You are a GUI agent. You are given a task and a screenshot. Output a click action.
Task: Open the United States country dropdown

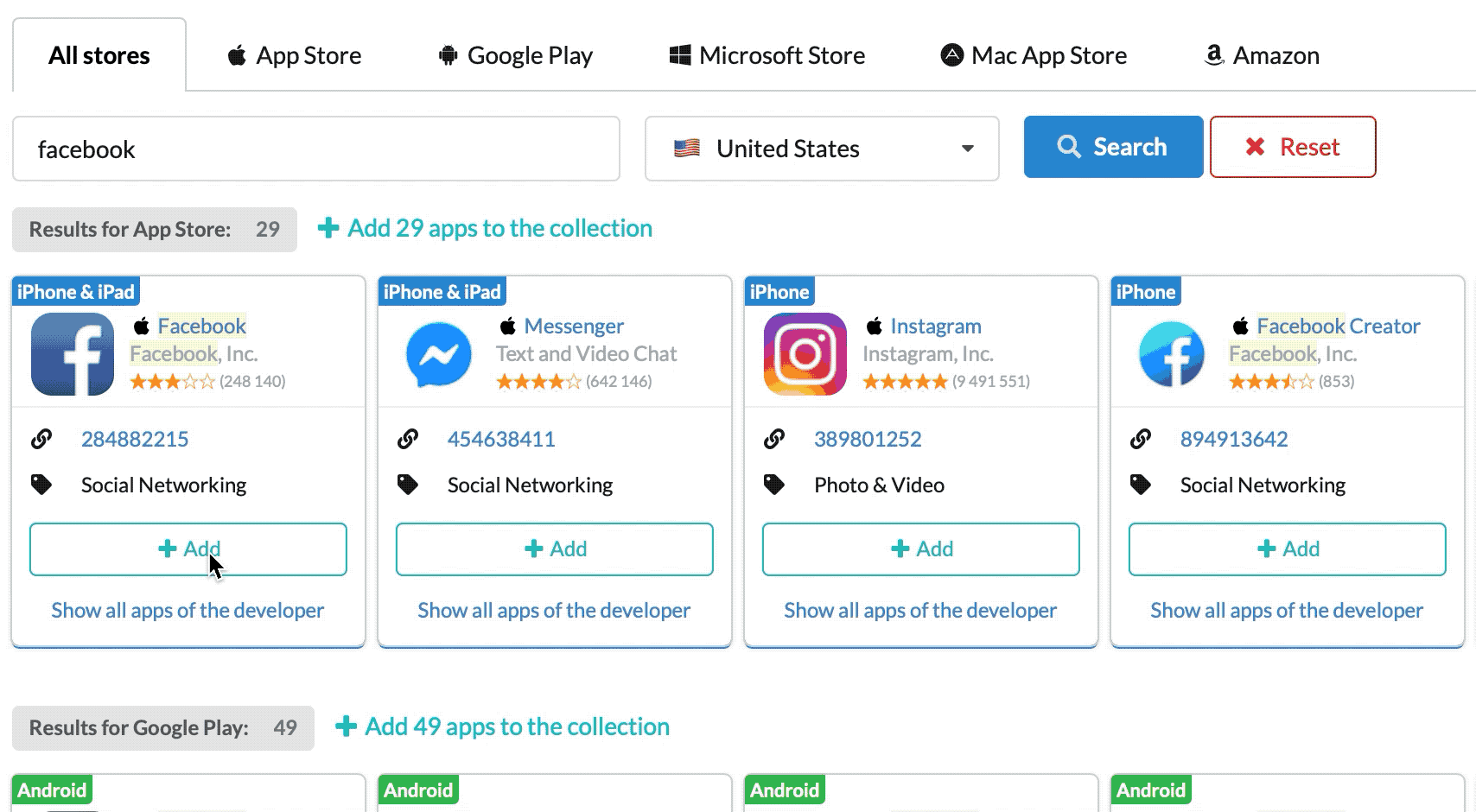pyautogui.click(x=822, y=149)
